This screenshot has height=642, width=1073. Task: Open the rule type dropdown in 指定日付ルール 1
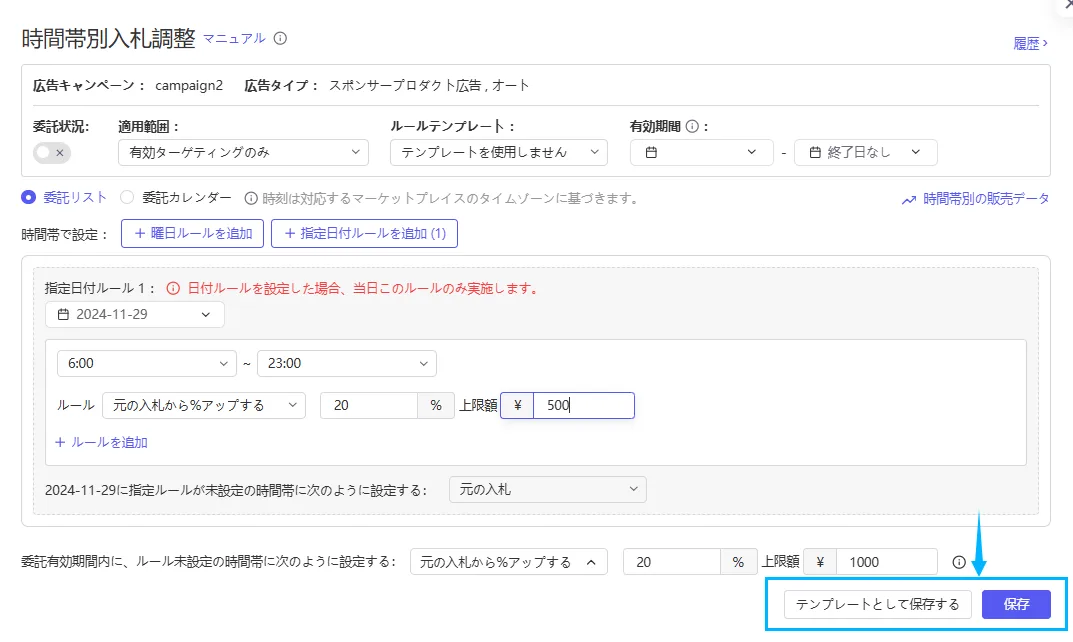pos(204,405)
